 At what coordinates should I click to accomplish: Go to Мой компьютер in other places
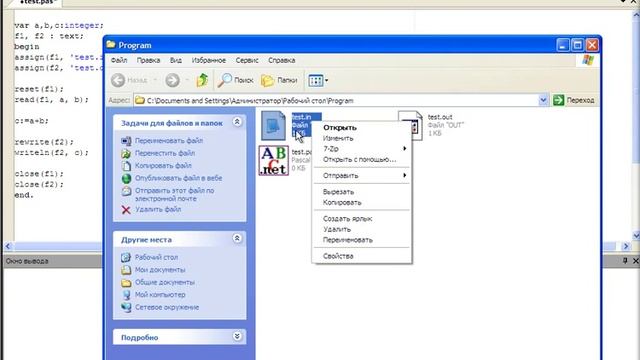point(160,295)
